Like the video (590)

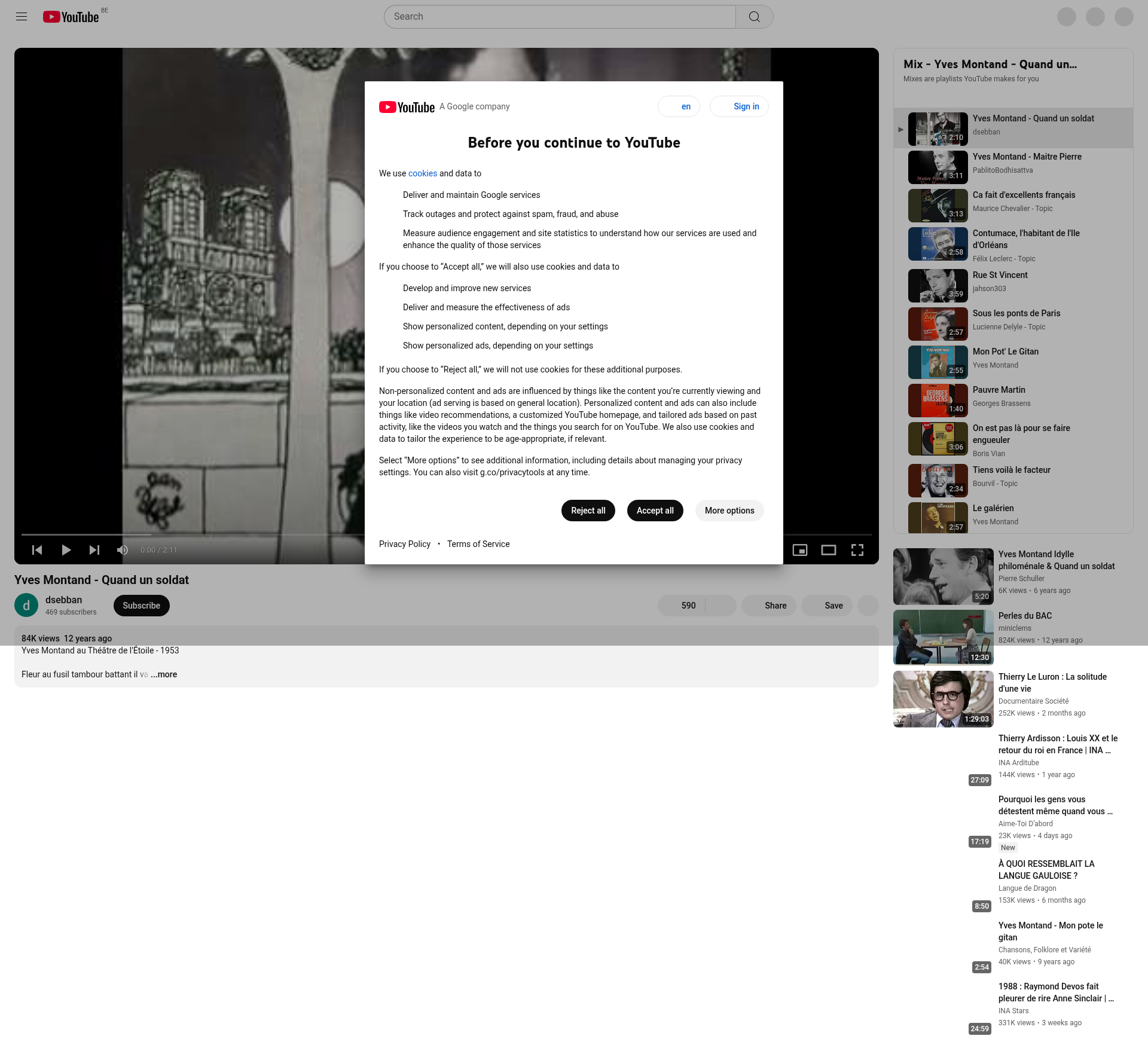tap(682, 606)
